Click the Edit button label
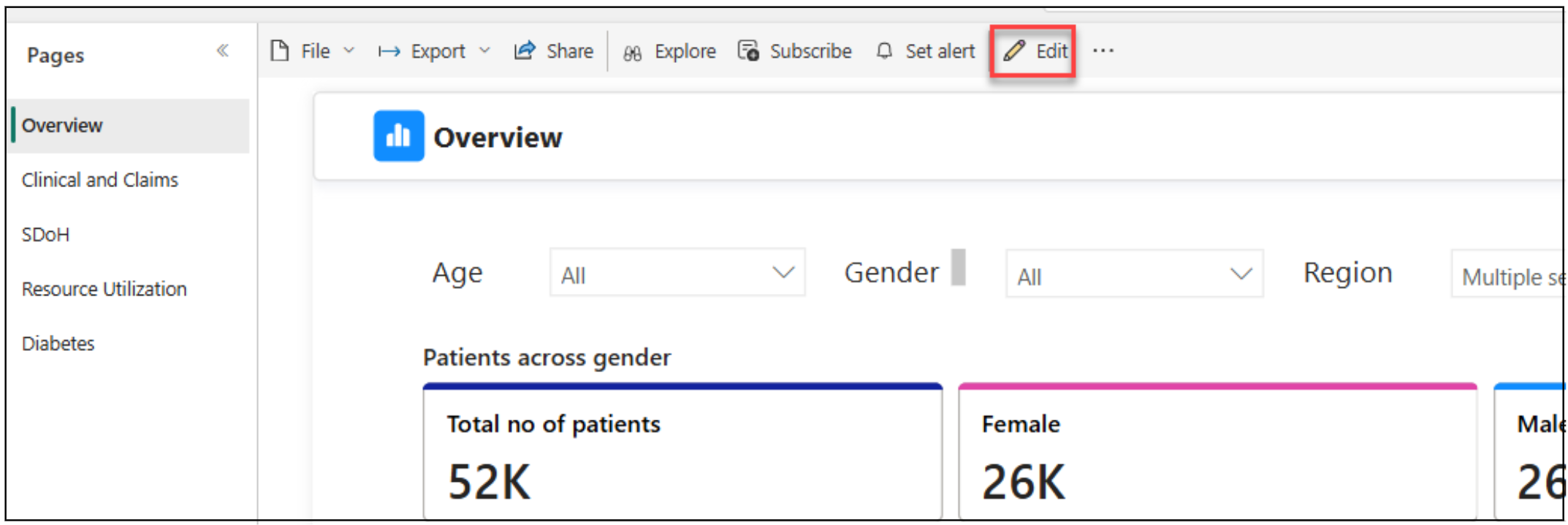The height and width of the screenshot is (525, 1568). tap(1052, 51)
